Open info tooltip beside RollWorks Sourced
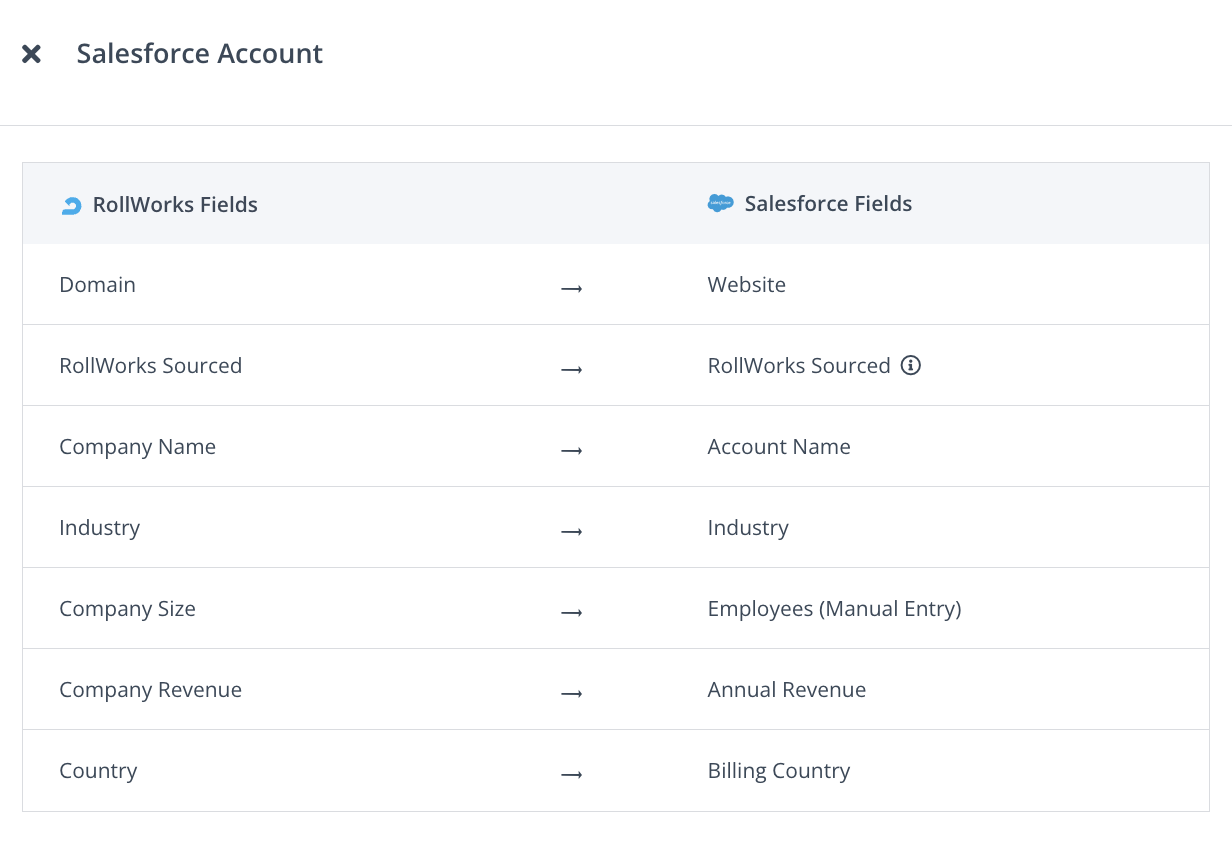The width and height of the screenshot is (1232, 844). pos(910,366)
